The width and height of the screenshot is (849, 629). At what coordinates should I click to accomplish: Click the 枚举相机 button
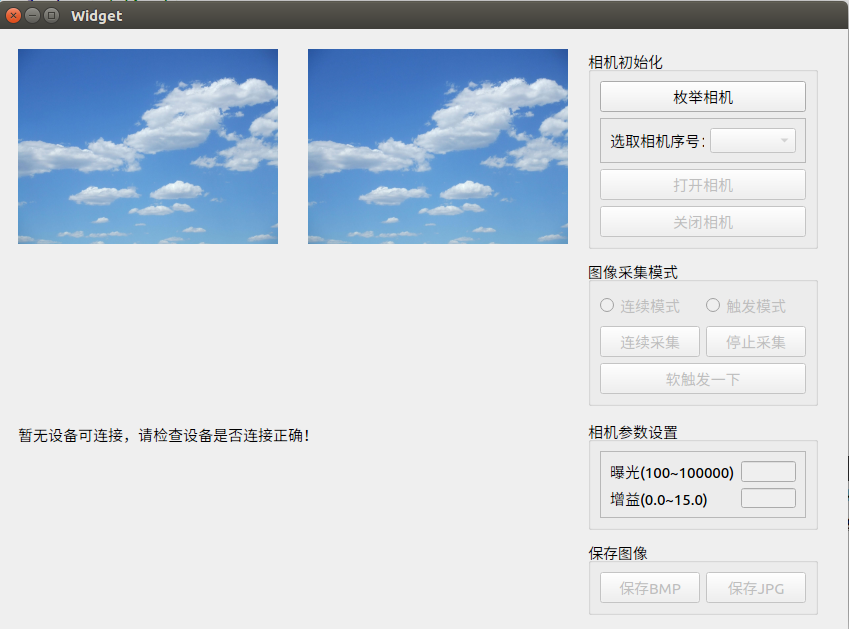[702, 97]
